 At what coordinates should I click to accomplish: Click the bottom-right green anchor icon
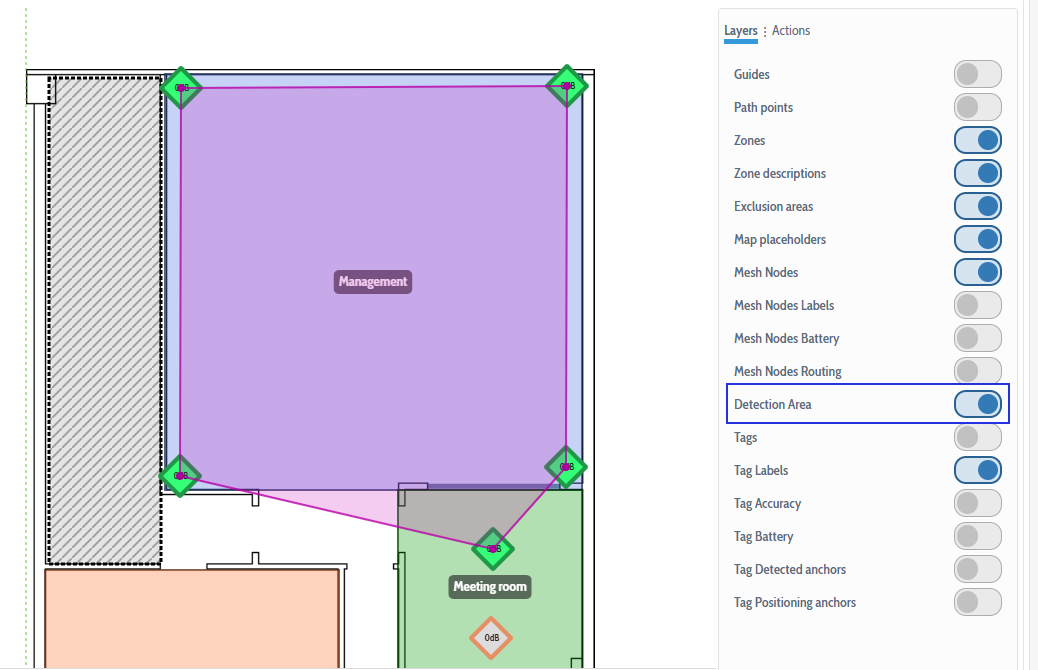[565, 467]
